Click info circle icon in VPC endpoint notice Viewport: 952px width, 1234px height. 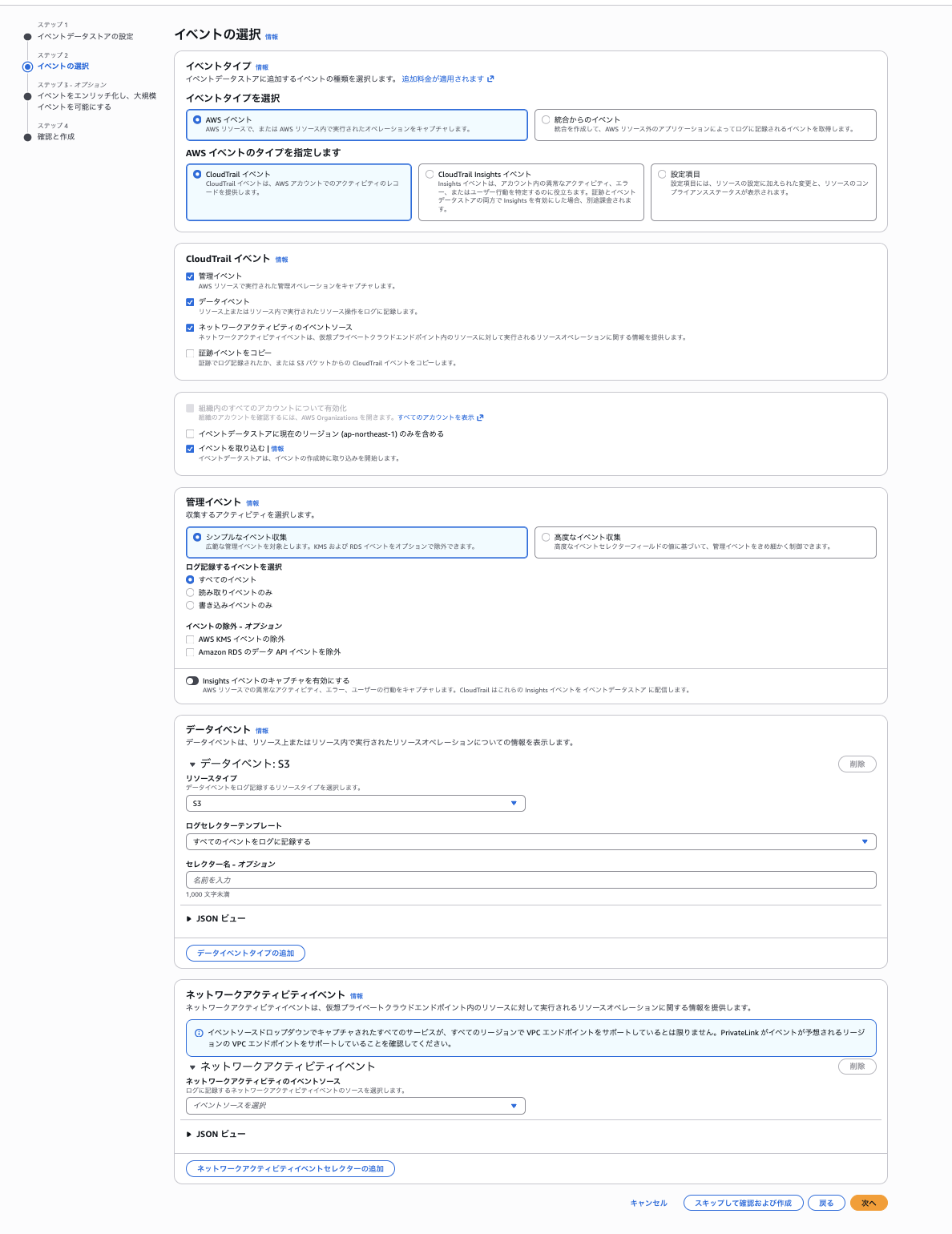point(199,1033)
